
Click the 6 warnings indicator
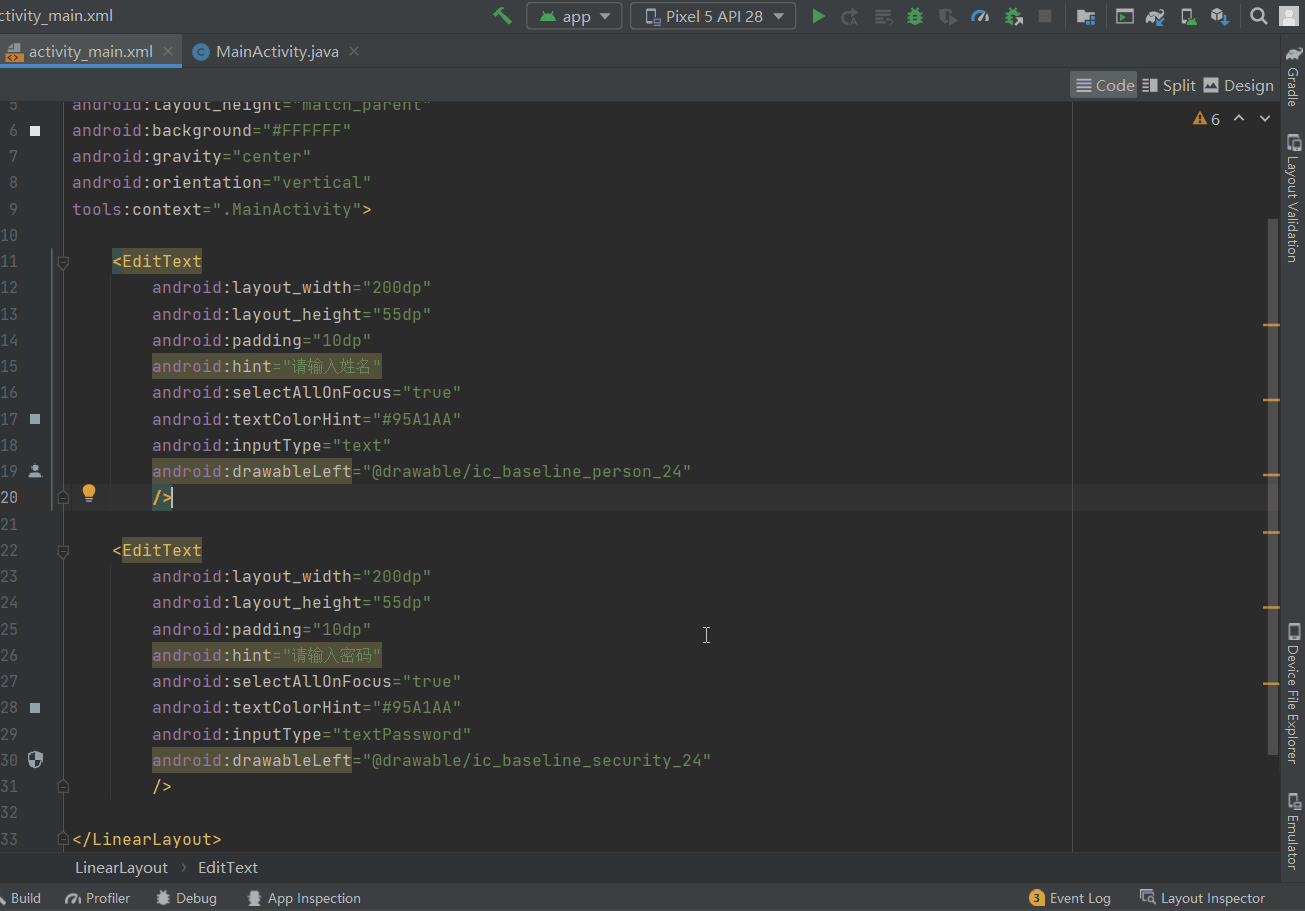[x=1206, y=118]
